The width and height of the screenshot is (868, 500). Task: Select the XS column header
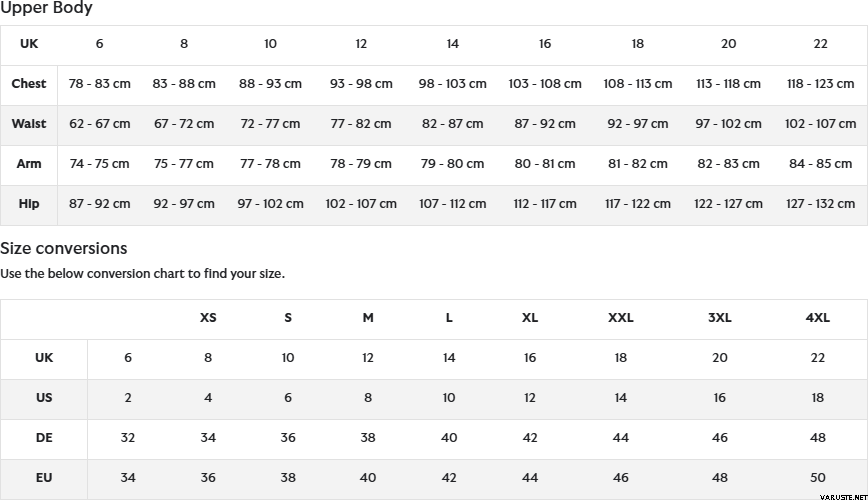pos(208,318)
